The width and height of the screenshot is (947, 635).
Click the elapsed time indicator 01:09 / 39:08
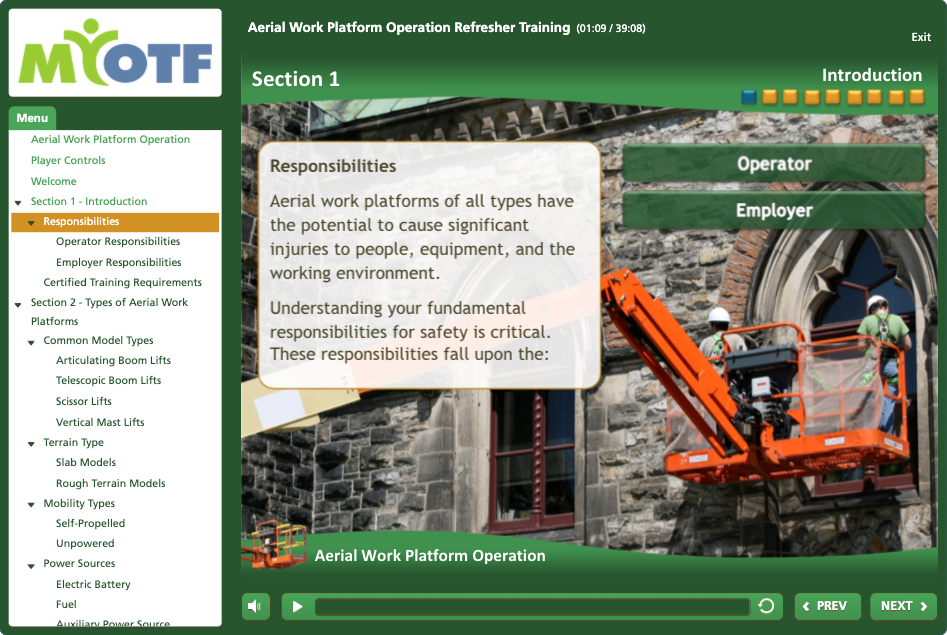click(x=611, y=28)
